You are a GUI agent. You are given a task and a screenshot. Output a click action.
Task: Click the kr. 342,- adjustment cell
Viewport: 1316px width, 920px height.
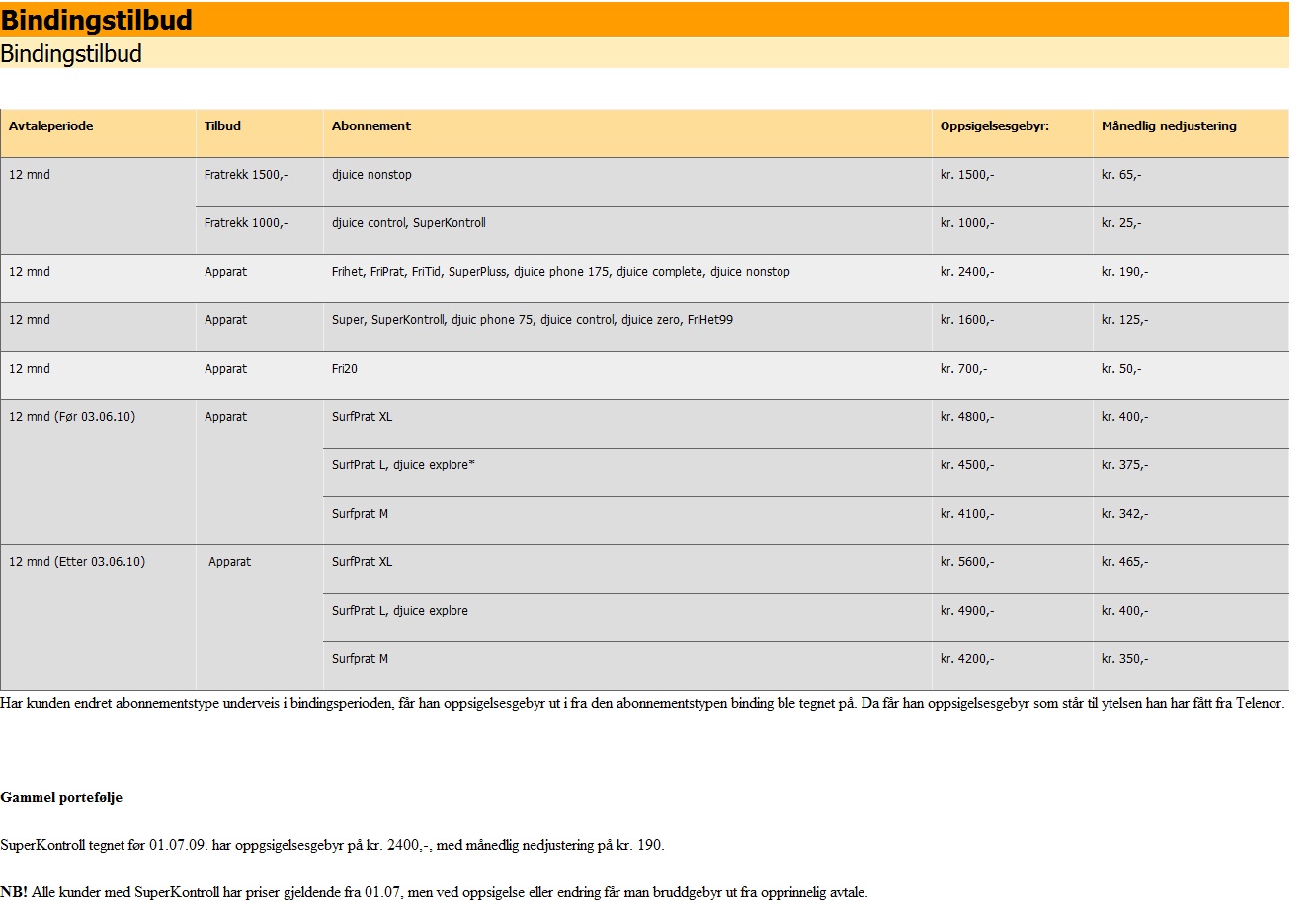(1191, 521)
